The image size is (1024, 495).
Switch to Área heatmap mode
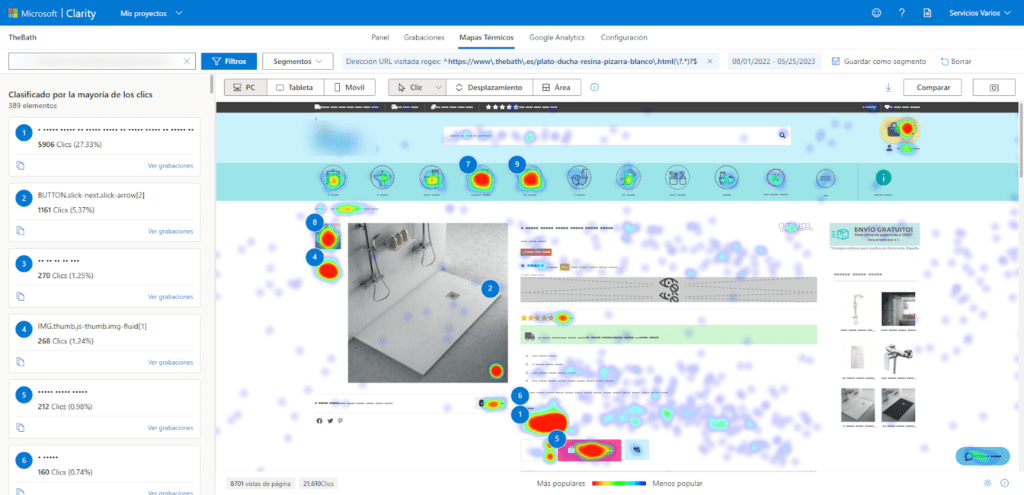pyautogui.click(x=556, y=87)
